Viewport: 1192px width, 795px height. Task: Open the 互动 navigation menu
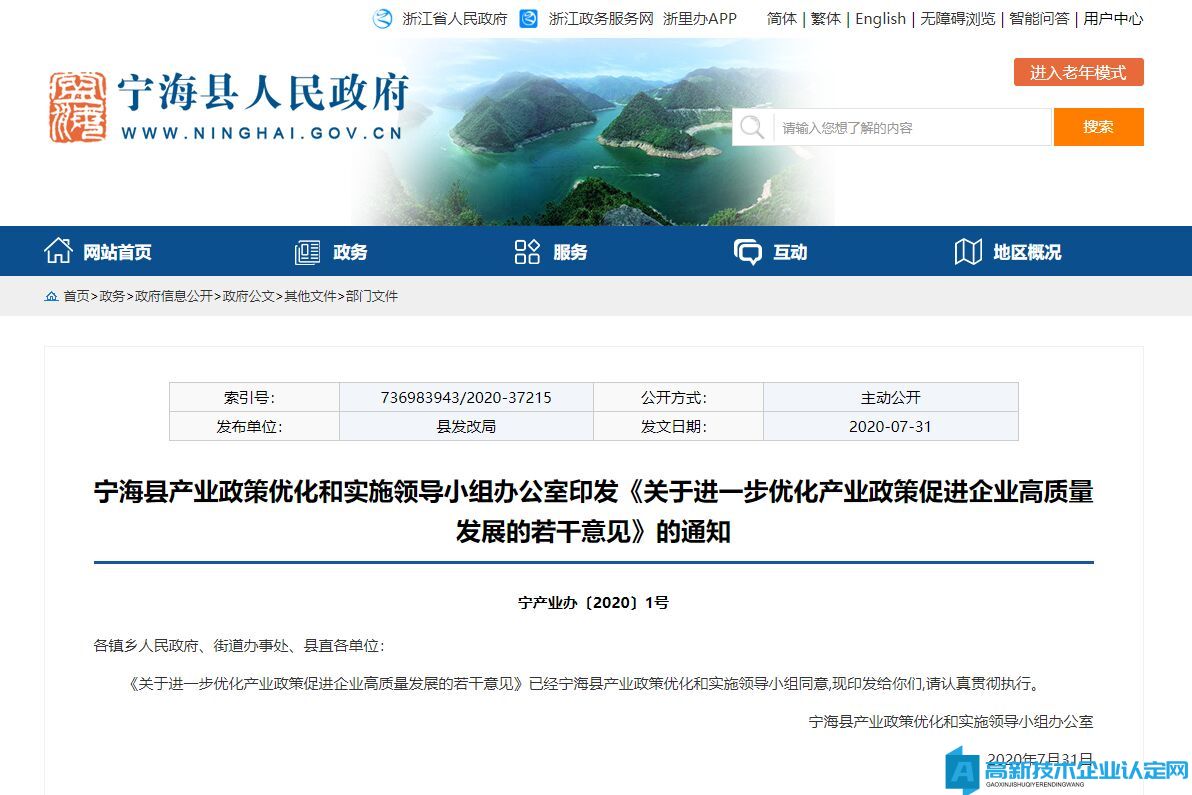[790, 252]
